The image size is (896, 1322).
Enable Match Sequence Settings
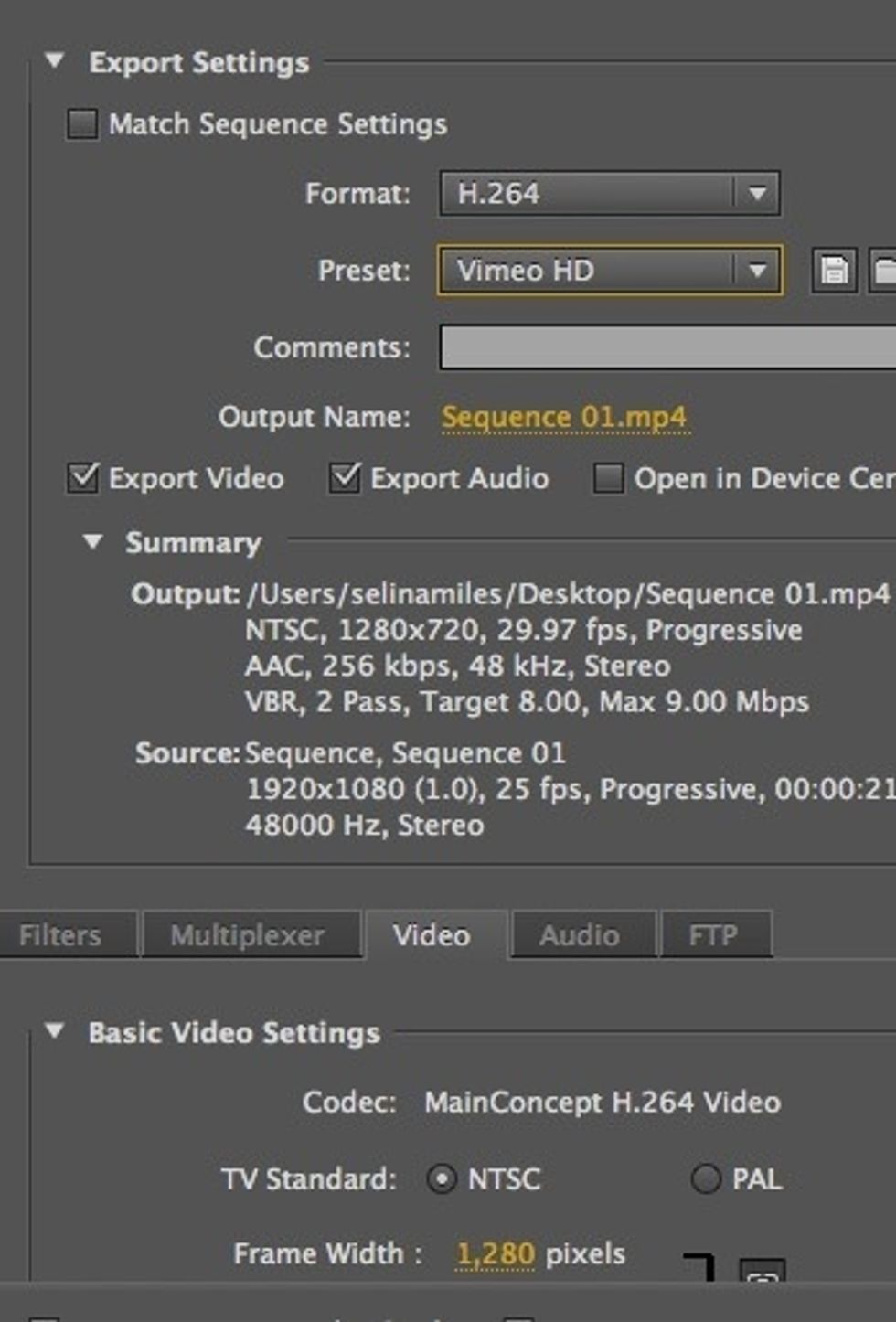point(80,124)
